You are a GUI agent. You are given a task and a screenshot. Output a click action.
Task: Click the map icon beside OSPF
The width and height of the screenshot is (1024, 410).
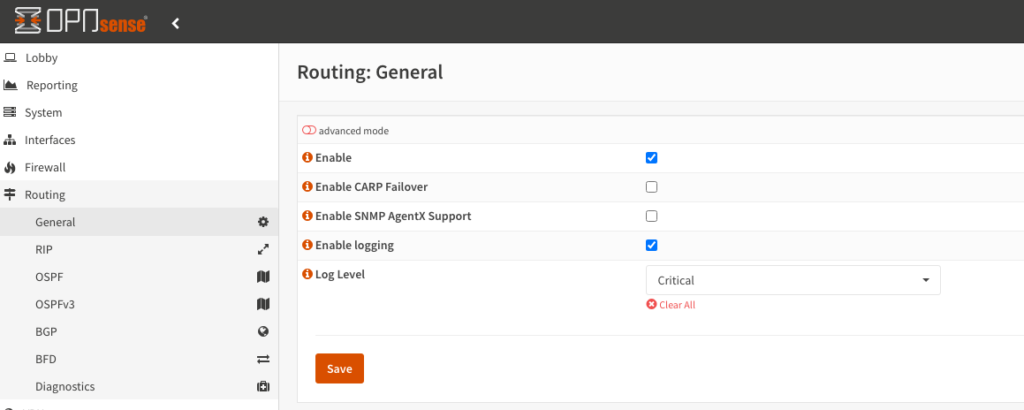pos(263,277)
